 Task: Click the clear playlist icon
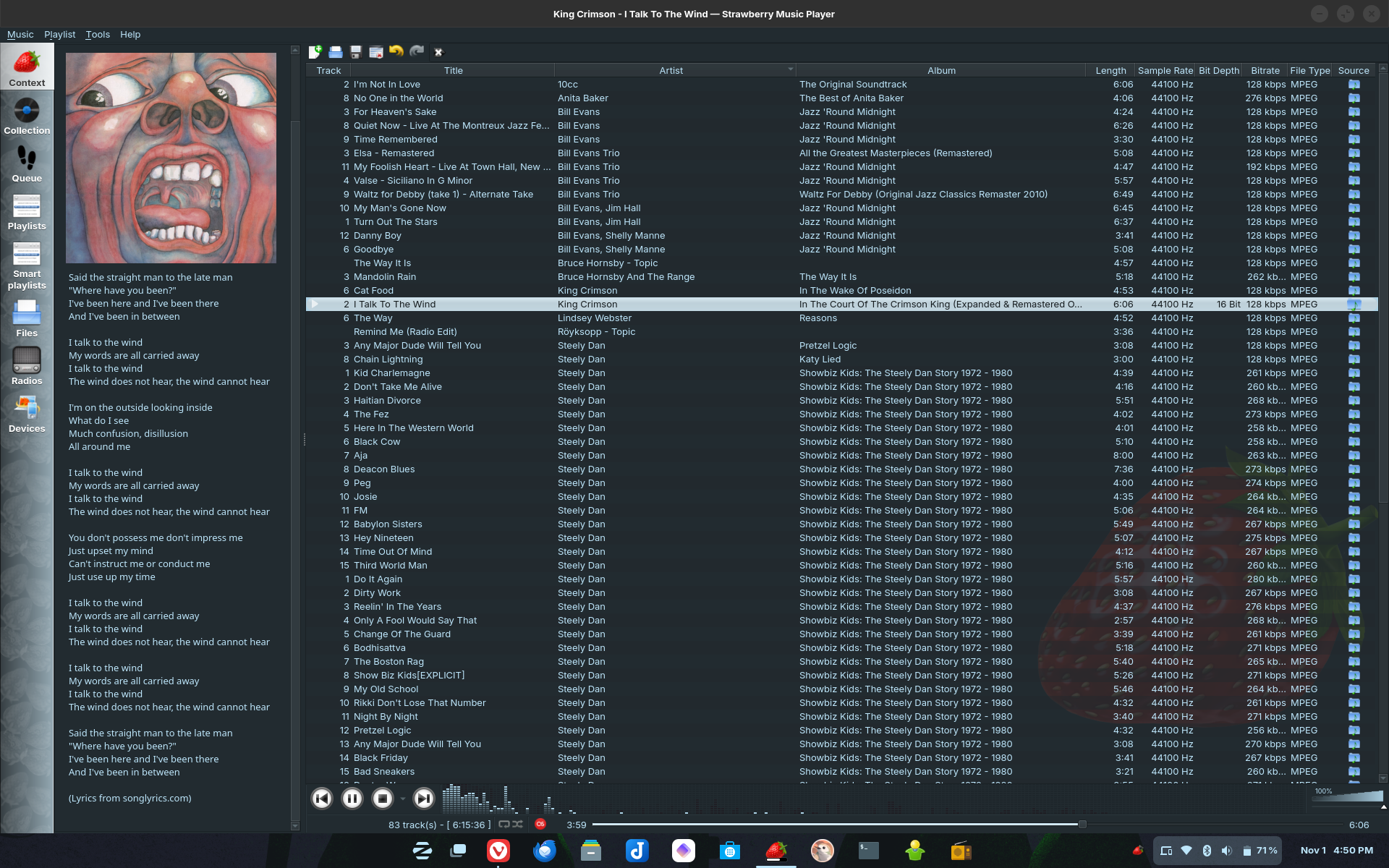tap(375, 51)
